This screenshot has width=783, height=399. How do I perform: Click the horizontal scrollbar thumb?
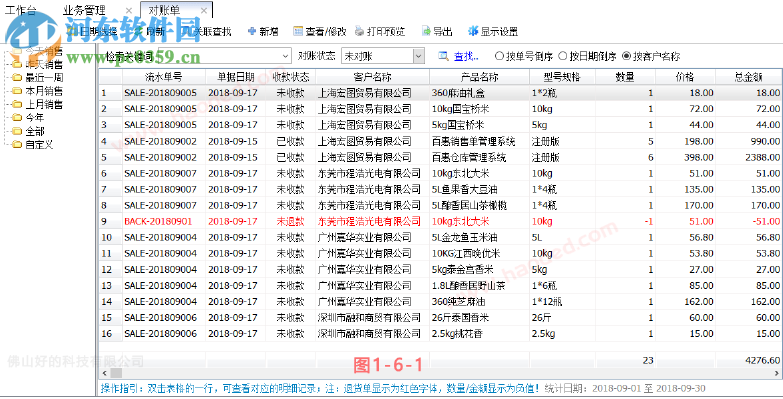click(116, 373)
